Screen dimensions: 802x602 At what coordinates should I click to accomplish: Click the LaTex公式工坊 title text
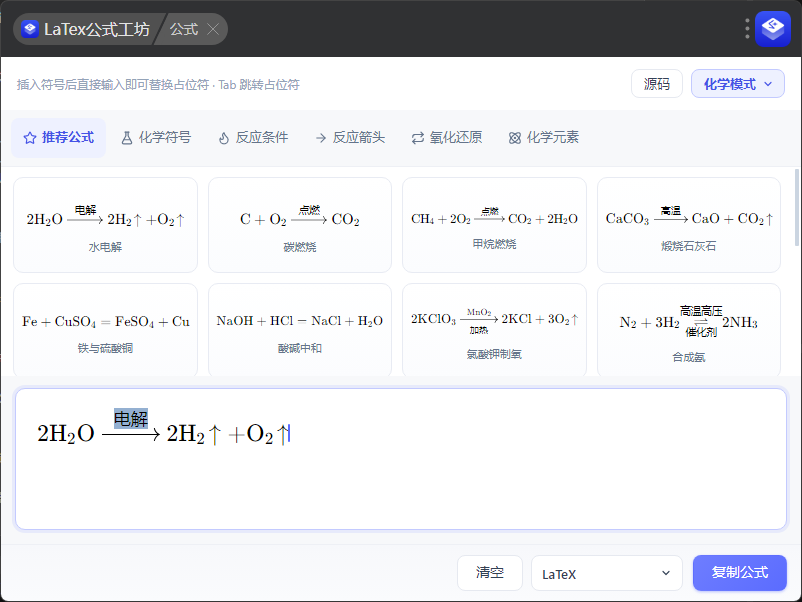97,29
